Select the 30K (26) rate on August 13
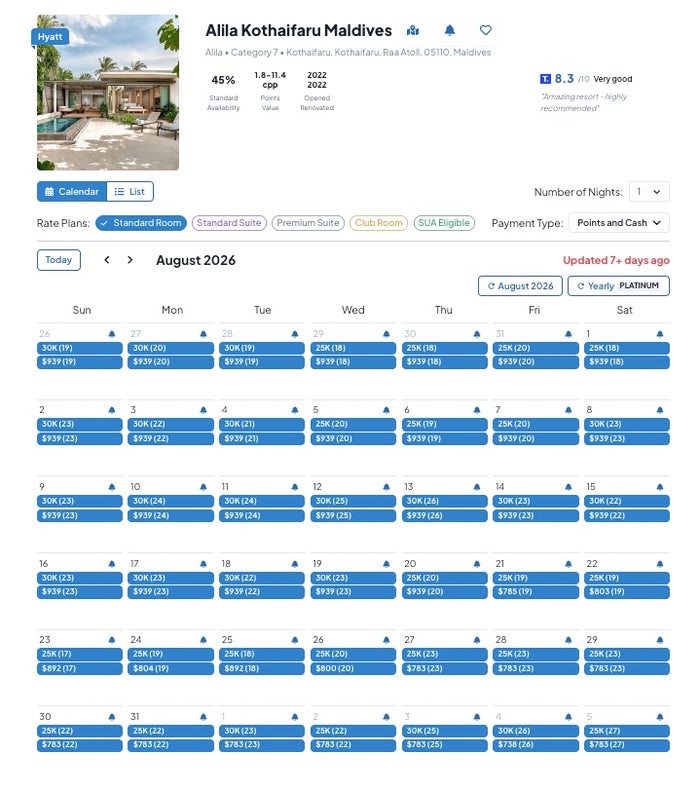 click(444, 501)
